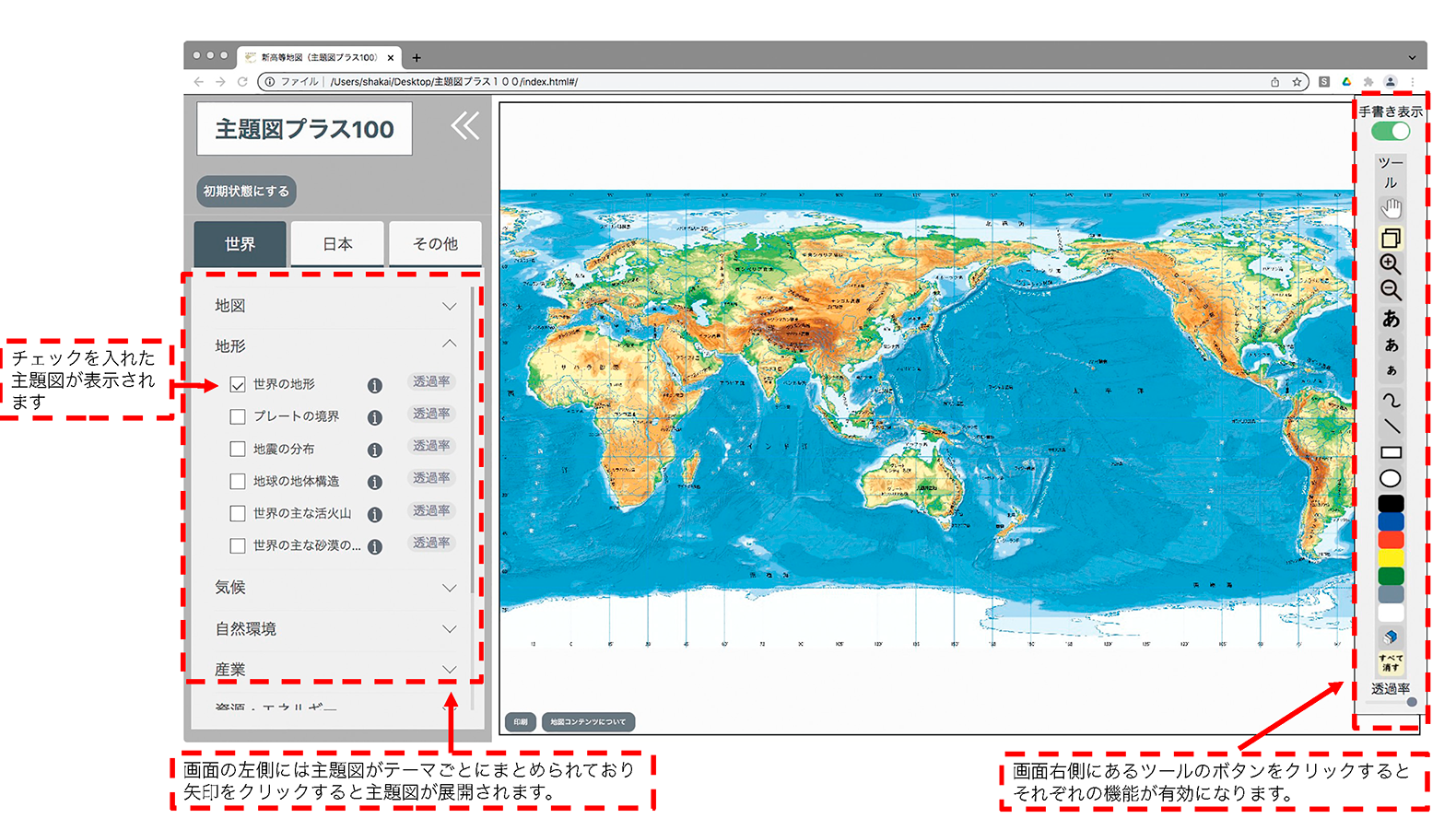Viewport: 1456px width, 830px height.
Task: Expand the 気候 section
Action: pyautogui.click(x=449, y=588)
